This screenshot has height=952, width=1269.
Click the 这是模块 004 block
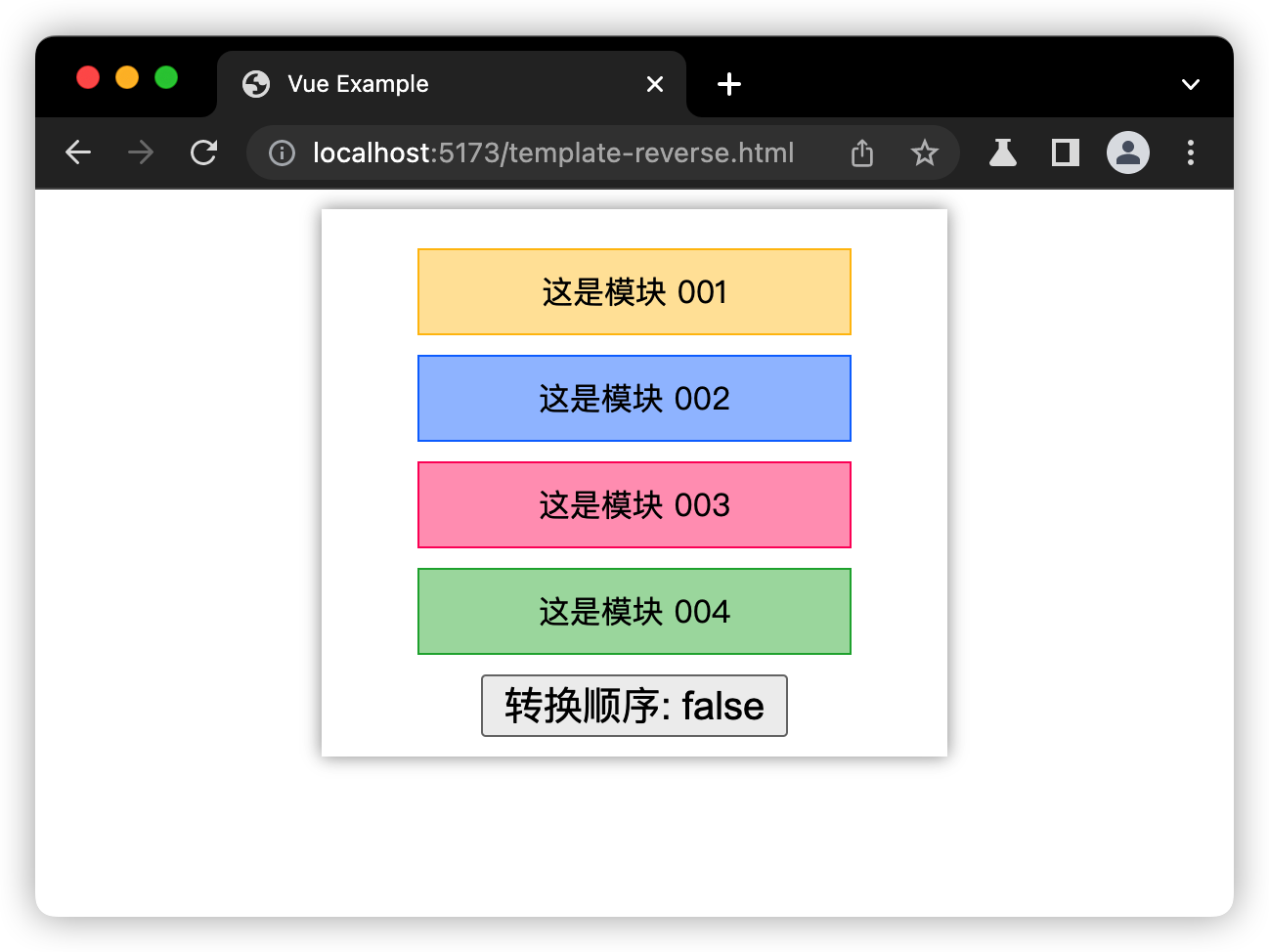634,611
